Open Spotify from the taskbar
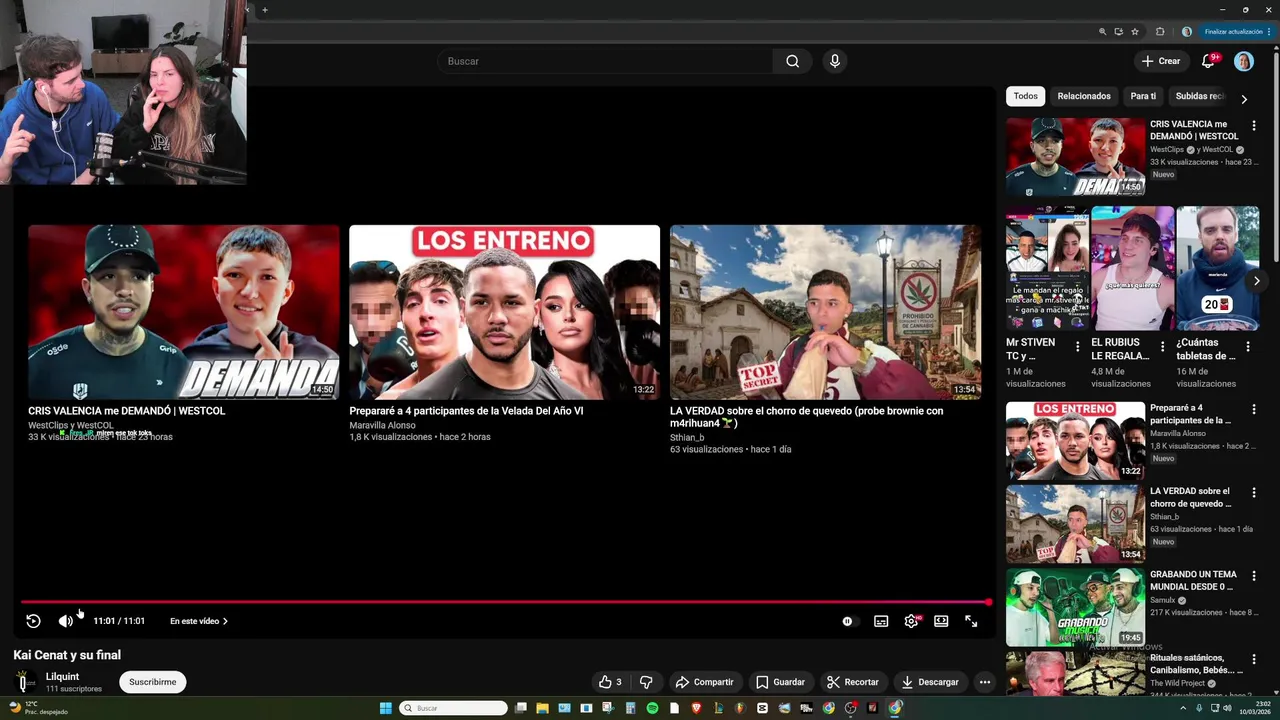This screenshot has width=1280, height=720. pos(652,708)
